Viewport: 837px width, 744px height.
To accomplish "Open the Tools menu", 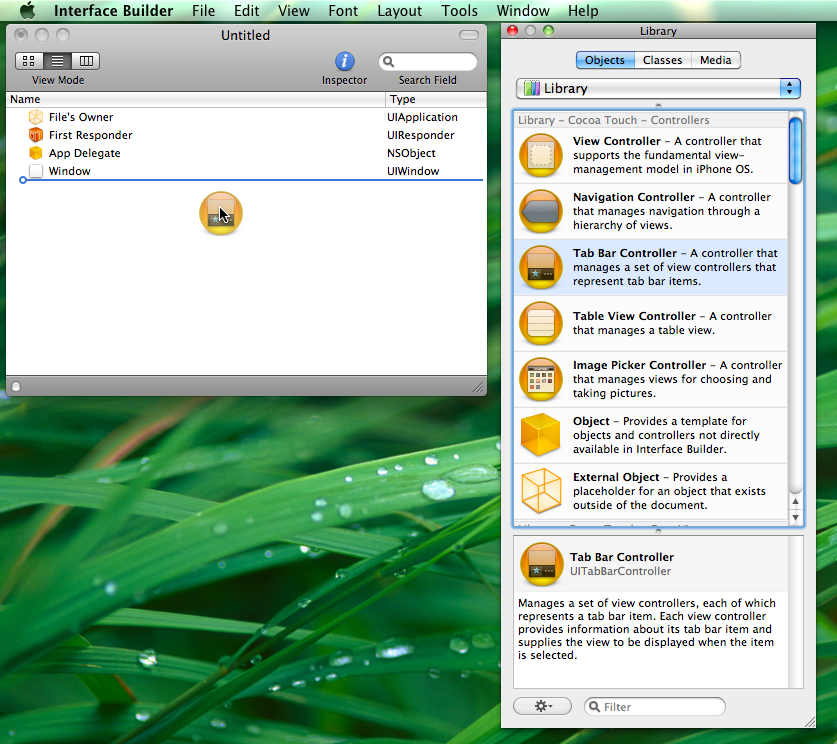I will pos(459,11).
